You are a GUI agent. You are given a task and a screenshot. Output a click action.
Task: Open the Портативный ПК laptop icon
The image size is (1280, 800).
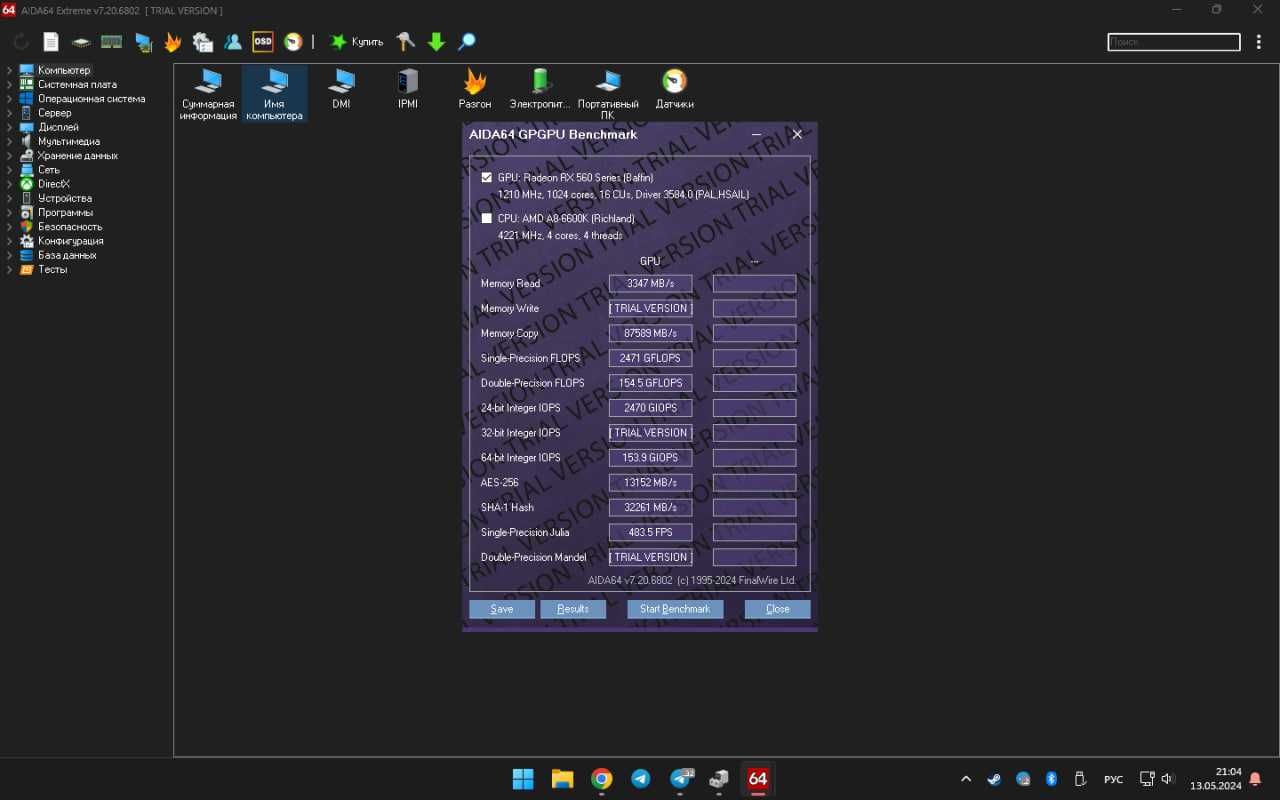click(608, 94)
